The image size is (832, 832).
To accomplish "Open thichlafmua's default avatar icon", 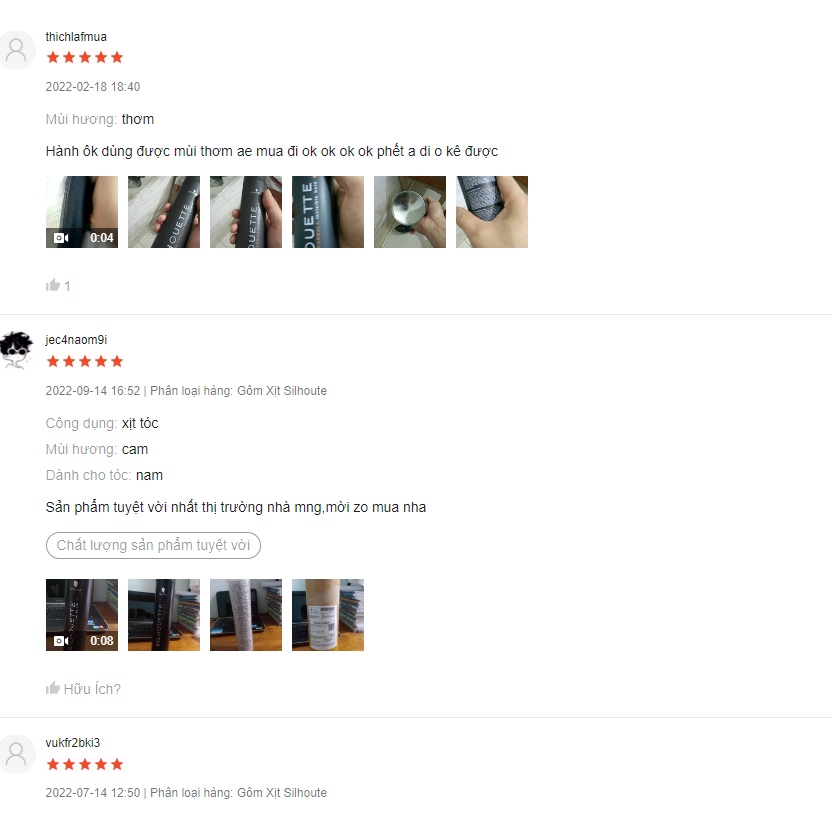I will (x=16, y=50).
